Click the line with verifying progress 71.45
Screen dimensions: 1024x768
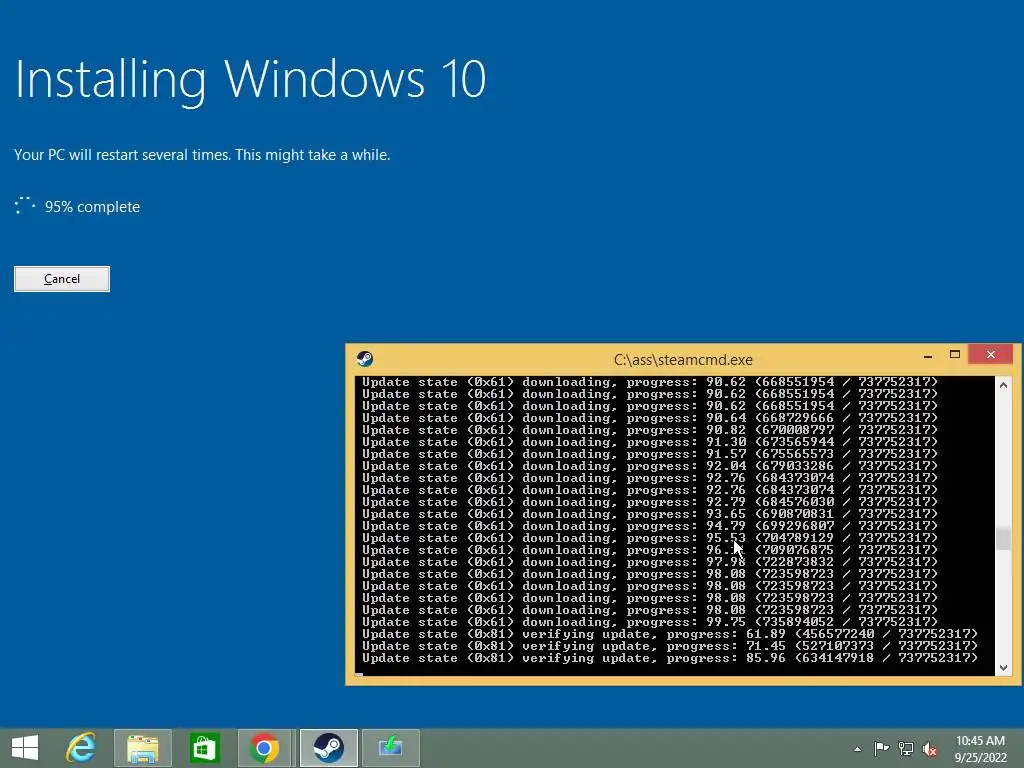(670, 646)
